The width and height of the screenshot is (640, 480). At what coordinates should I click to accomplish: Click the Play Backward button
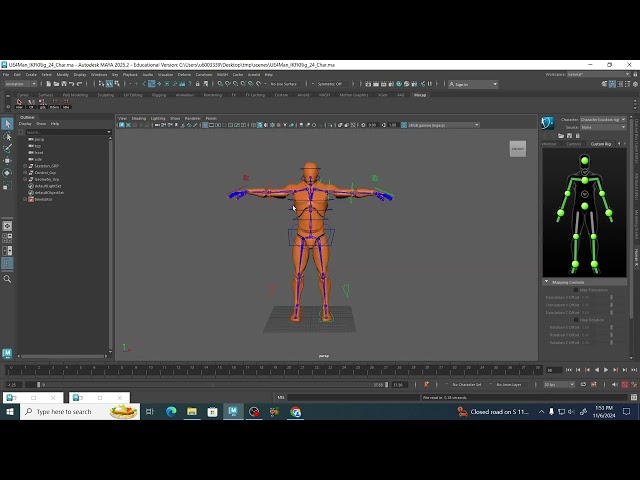coord(596,370)
